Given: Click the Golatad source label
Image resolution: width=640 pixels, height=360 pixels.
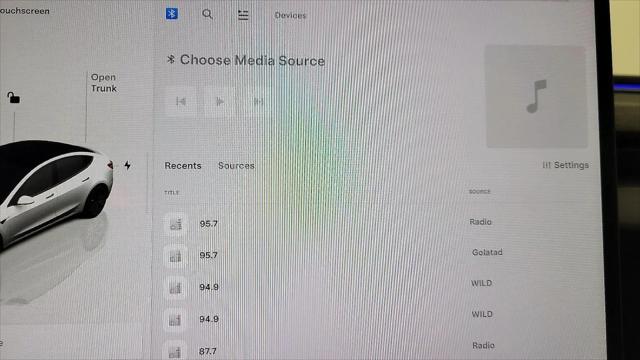Looking at the screenshot, I should [x=487, y=253].
